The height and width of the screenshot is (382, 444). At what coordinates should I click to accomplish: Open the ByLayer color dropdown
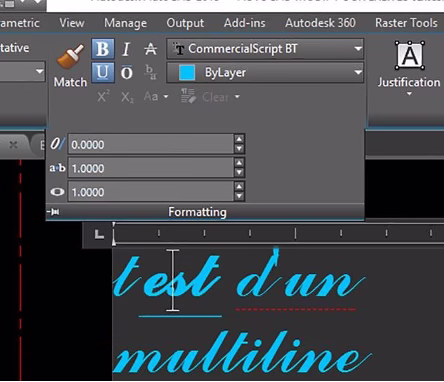(x=265, y=72)
